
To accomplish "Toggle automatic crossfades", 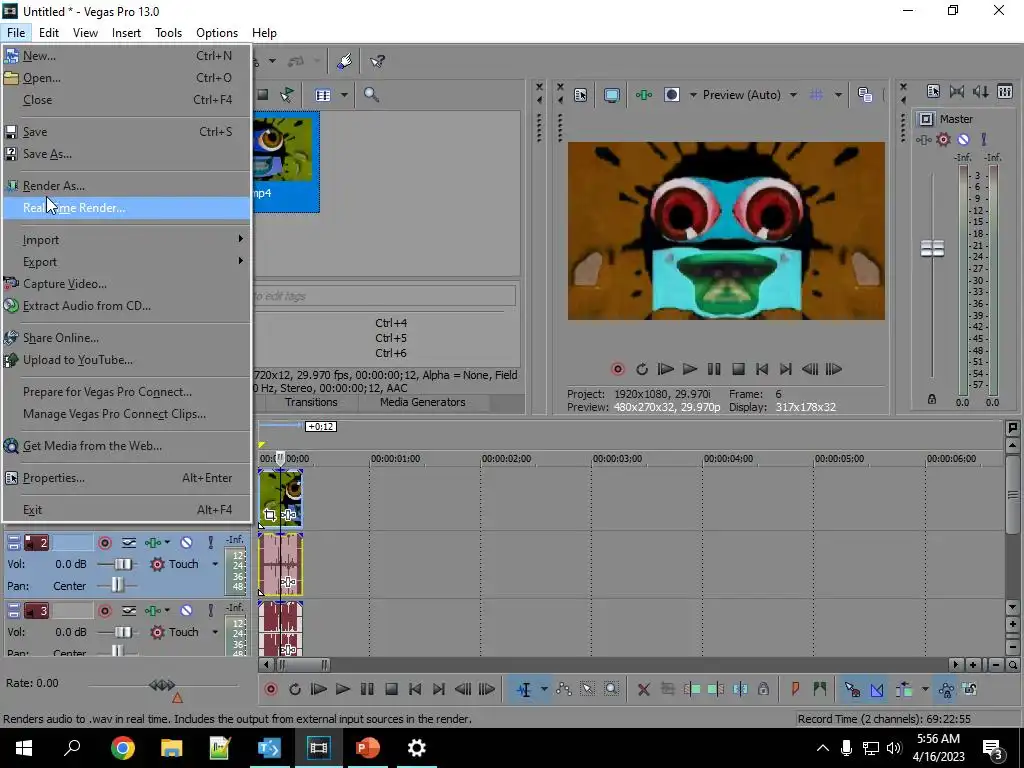I will (877, 689).
